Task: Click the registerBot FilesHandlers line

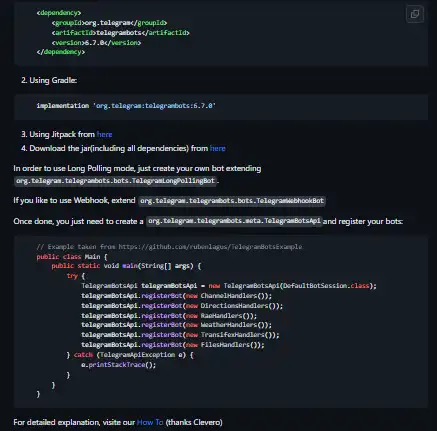Action: (x=173, y=345)
